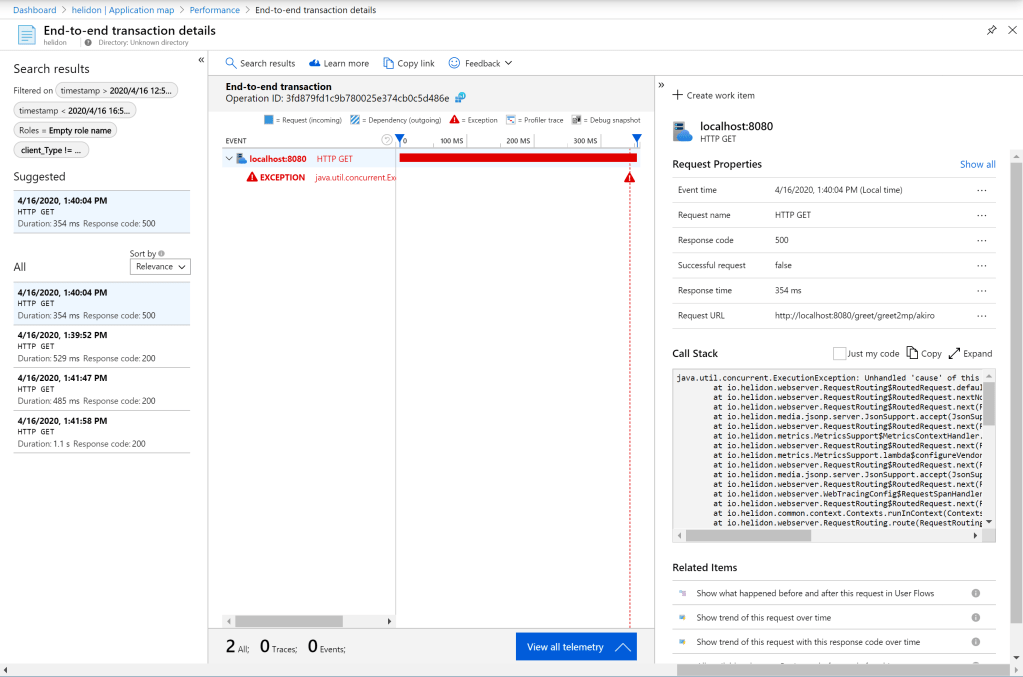
Task: Click Copy link in the toolbar
Action: click(409, 63)
